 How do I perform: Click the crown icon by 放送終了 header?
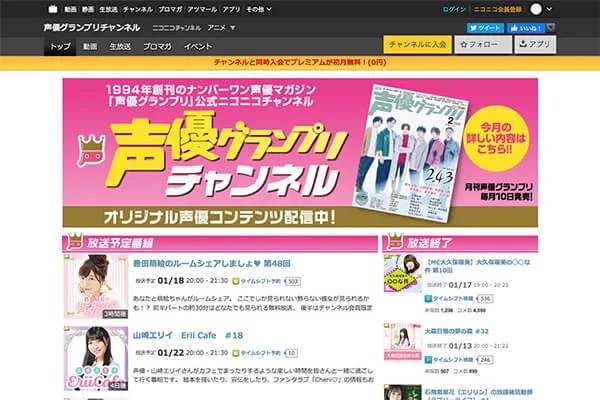tap(394, 241)
